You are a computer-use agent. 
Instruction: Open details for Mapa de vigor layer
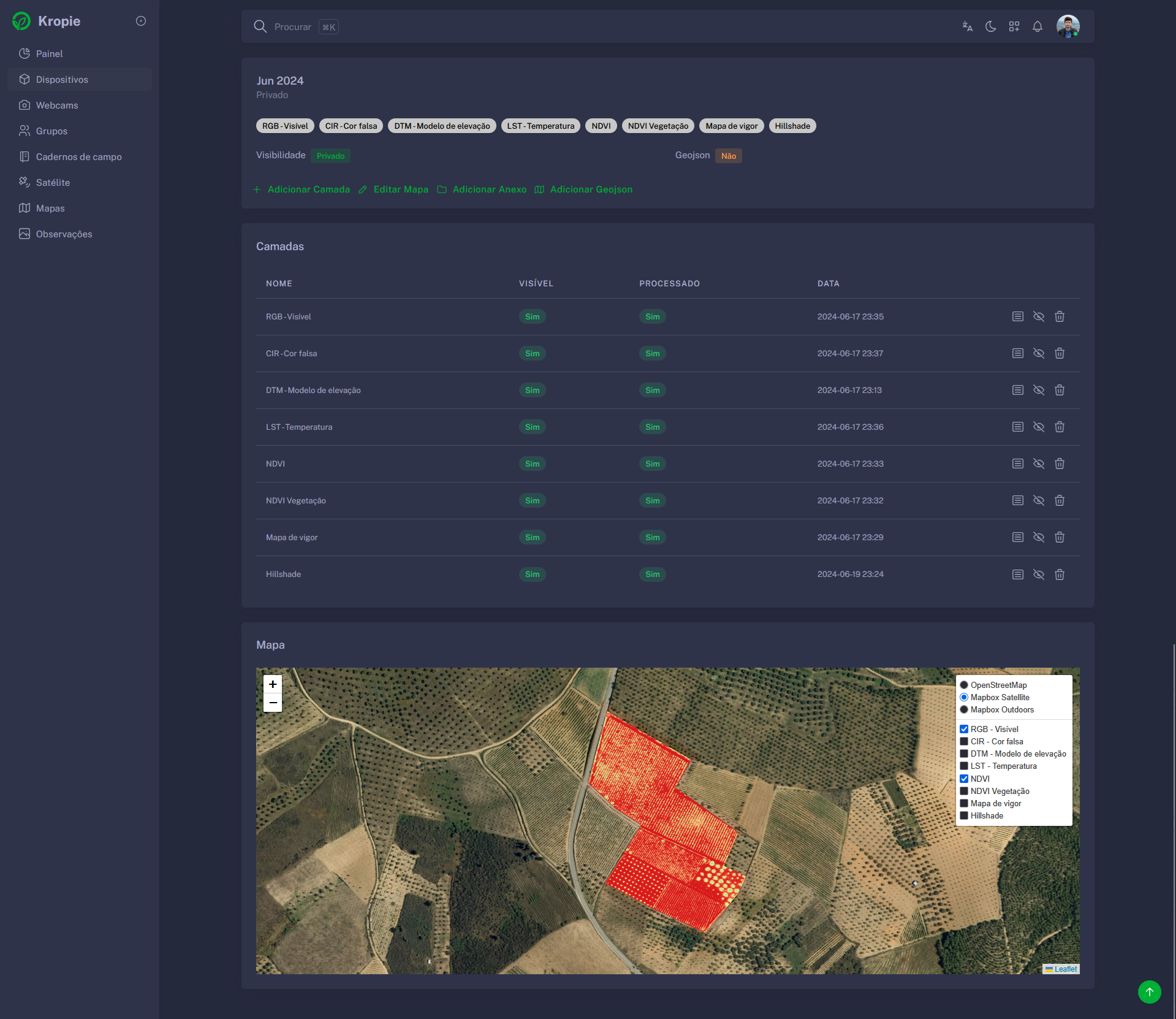click(x=1017, y=537)
